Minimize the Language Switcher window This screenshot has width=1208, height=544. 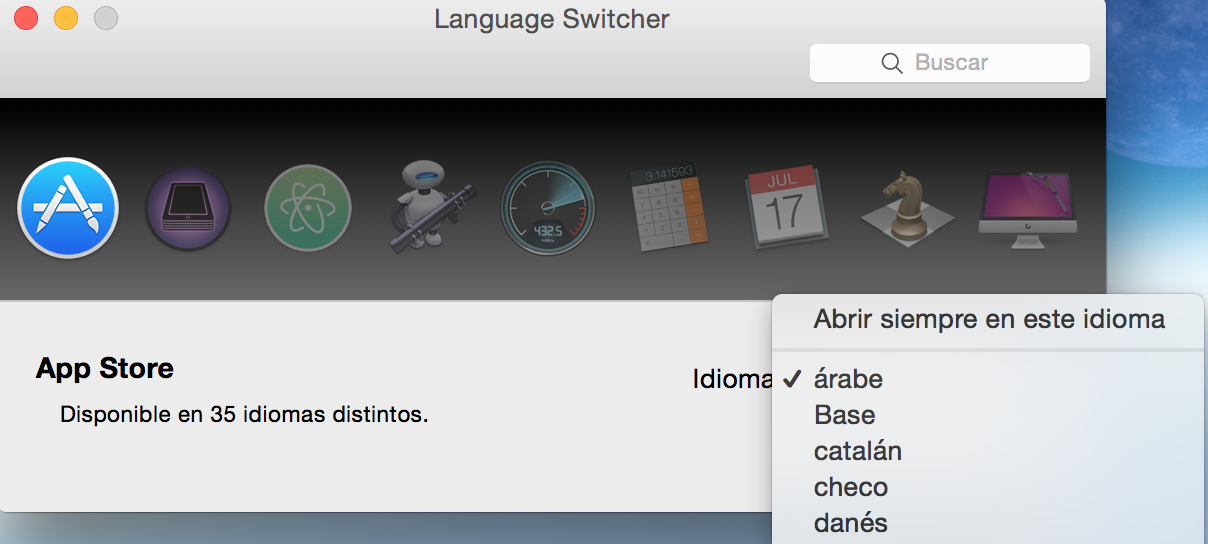coord(65,18)
